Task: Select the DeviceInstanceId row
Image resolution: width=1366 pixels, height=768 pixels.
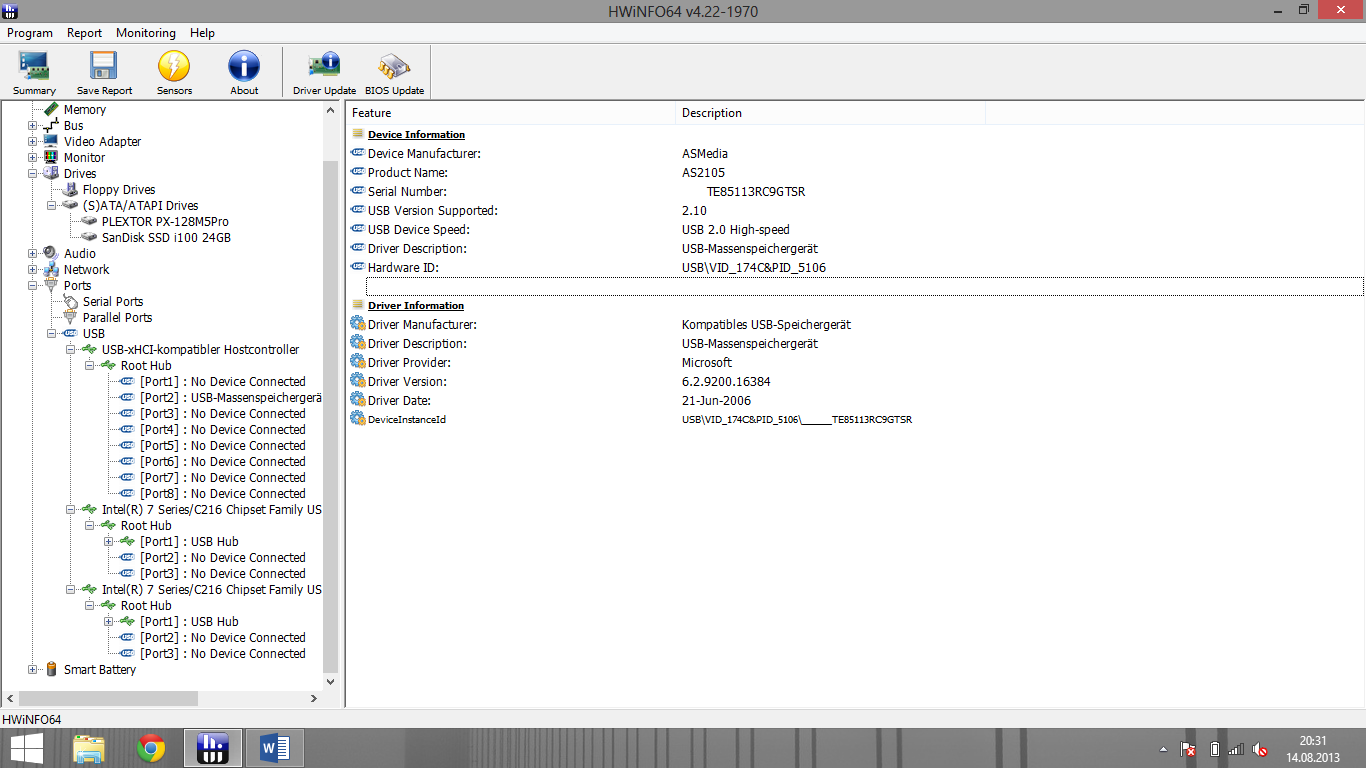Action: (x=856, y=420)
